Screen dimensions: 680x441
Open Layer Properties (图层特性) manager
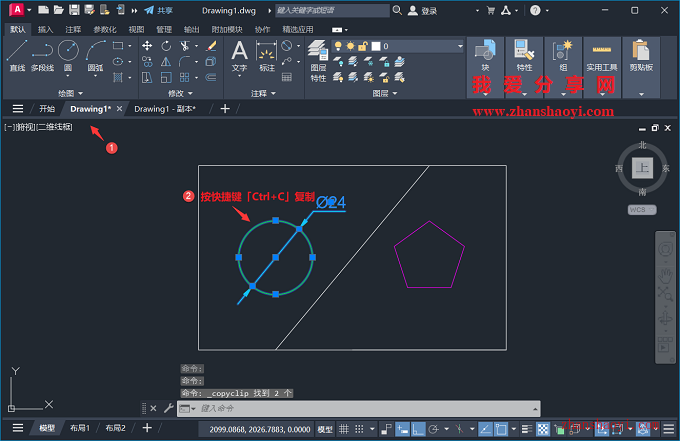[318, 61]
